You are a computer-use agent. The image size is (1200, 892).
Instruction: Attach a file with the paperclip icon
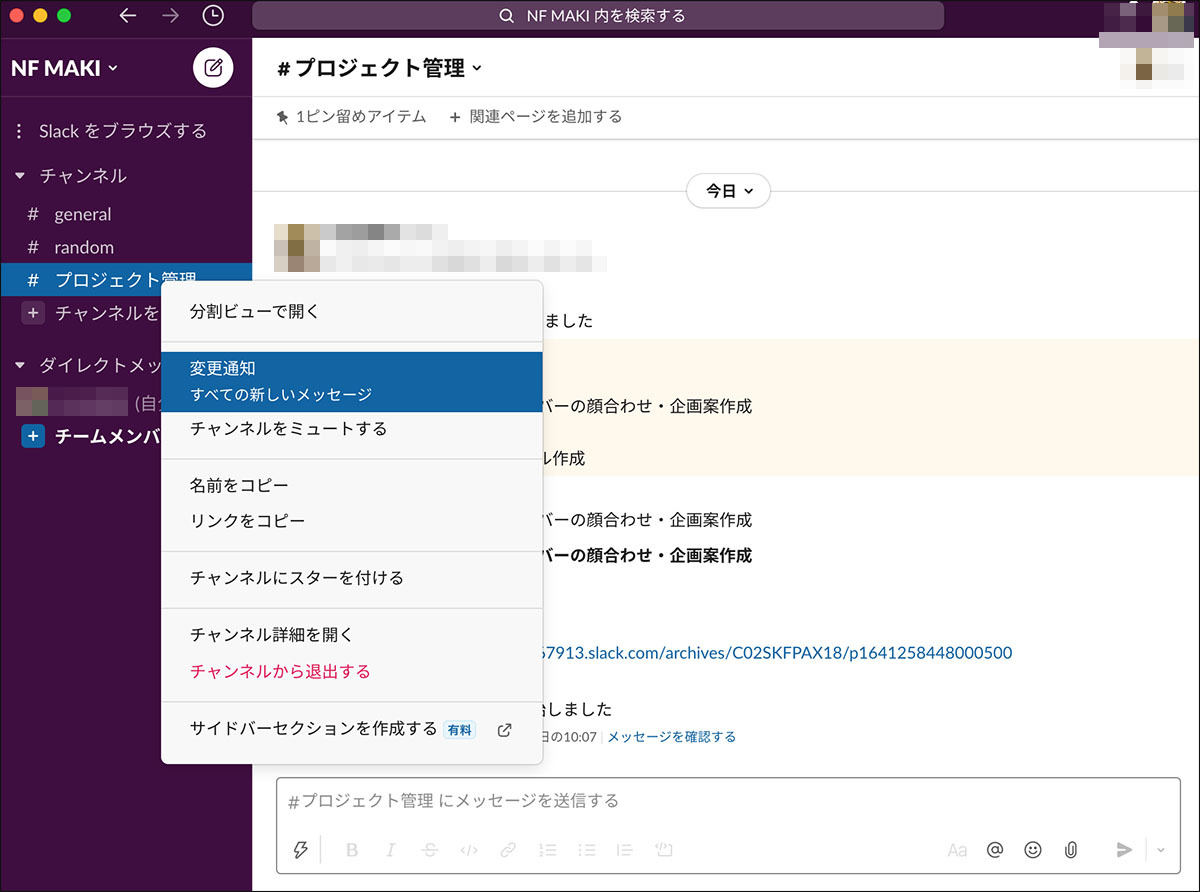(x=1070, y=850)
